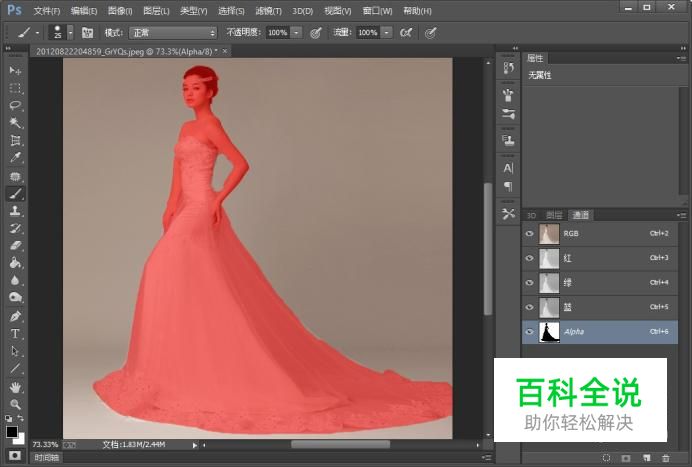Select the History Brush tool
Screen dimensions: 692x467
(15, 228)
